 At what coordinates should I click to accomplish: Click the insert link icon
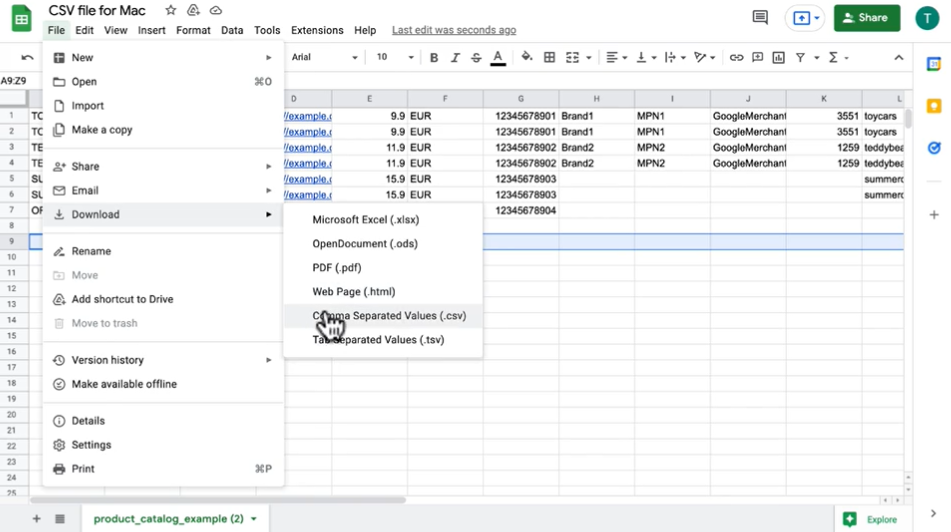coord(736,58)
